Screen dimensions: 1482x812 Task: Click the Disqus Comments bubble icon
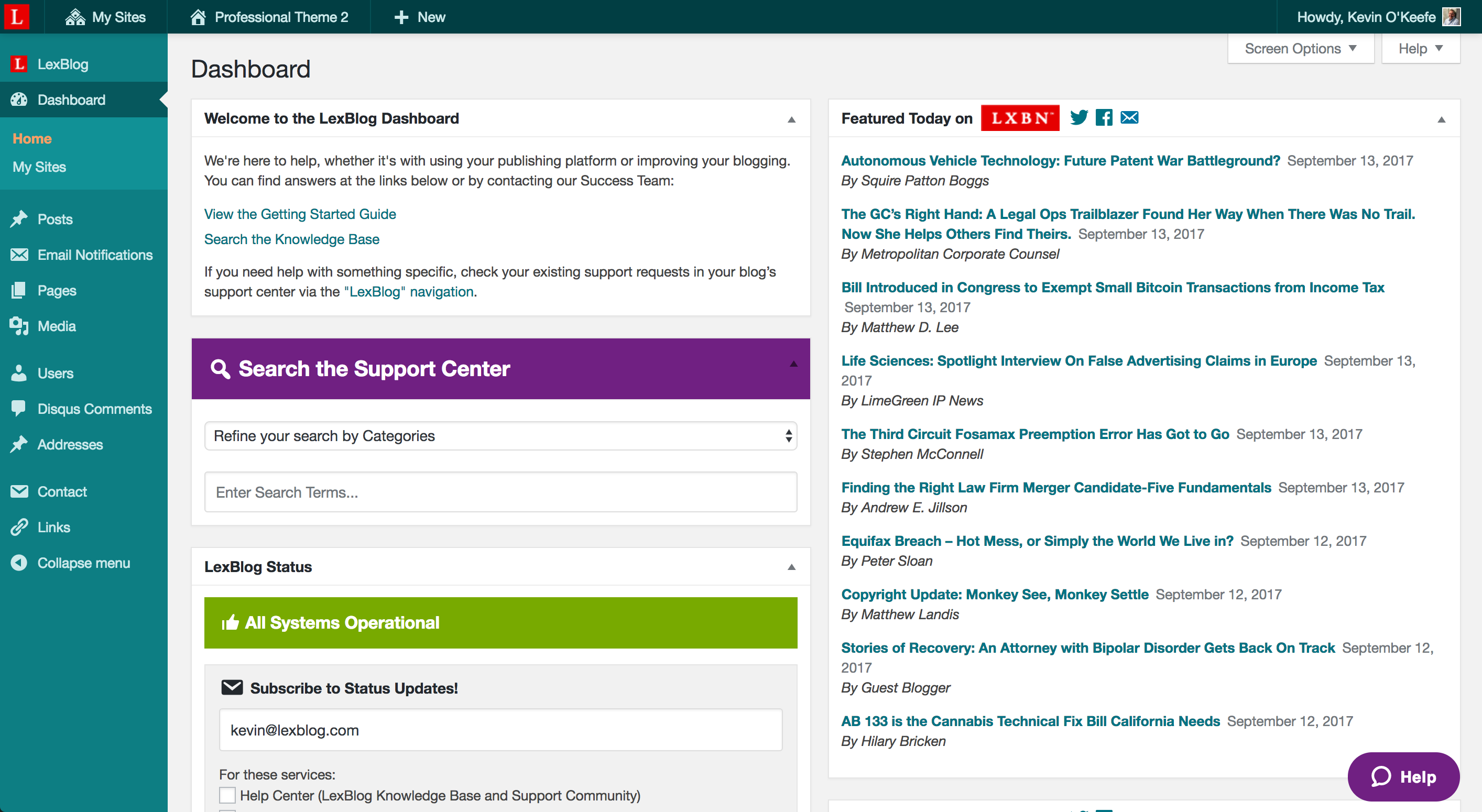click(19, 409)
